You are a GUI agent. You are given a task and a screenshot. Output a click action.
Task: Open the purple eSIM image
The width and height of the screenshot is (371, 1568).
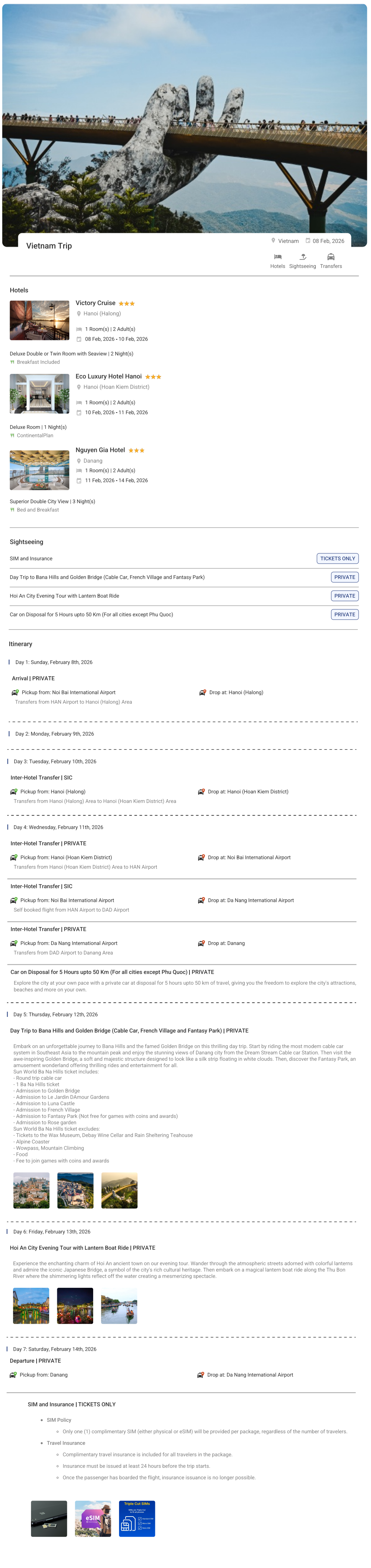point(93,1519)
